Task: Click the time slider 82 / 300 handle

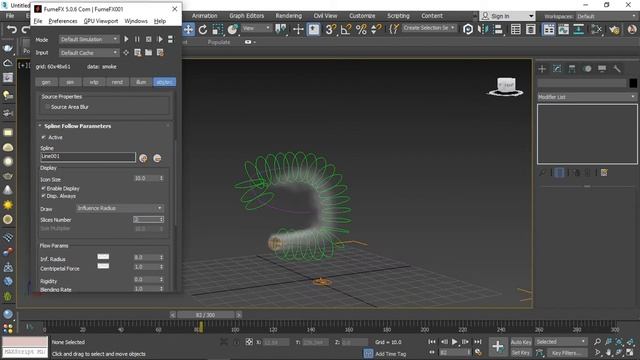Action: (x=206, y=315)
